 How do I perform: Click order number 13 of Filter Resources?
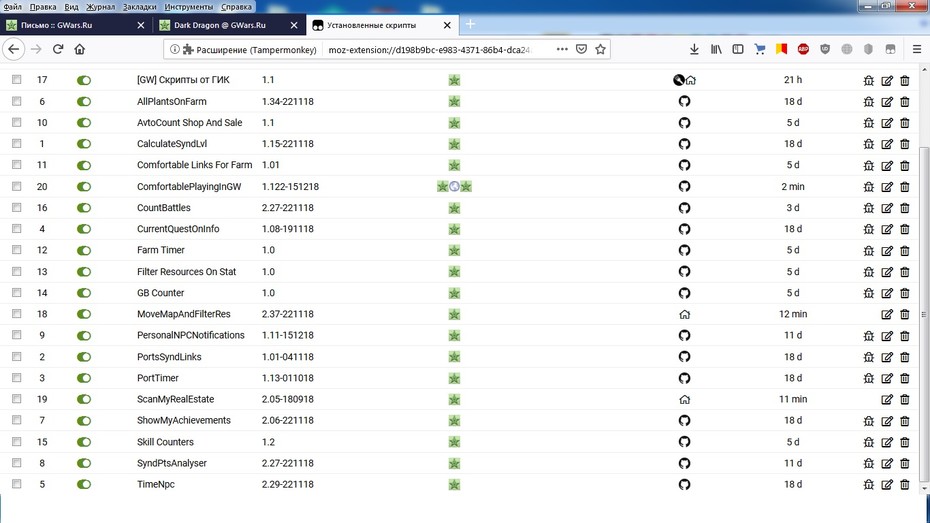pyautogui.click(x=42, y=272)
